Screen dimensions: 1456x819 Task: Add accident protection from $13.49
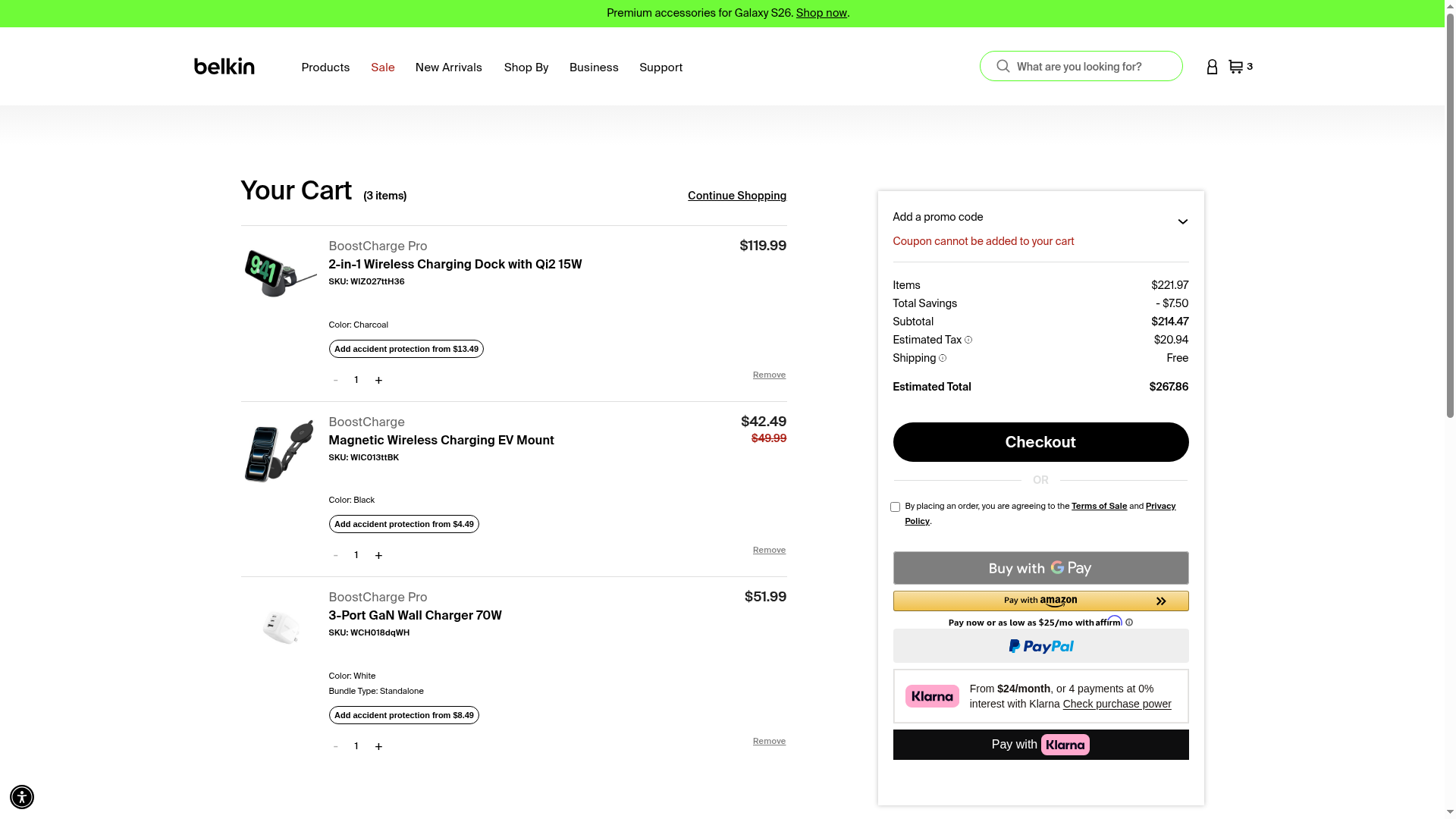(x=406, y=349)
